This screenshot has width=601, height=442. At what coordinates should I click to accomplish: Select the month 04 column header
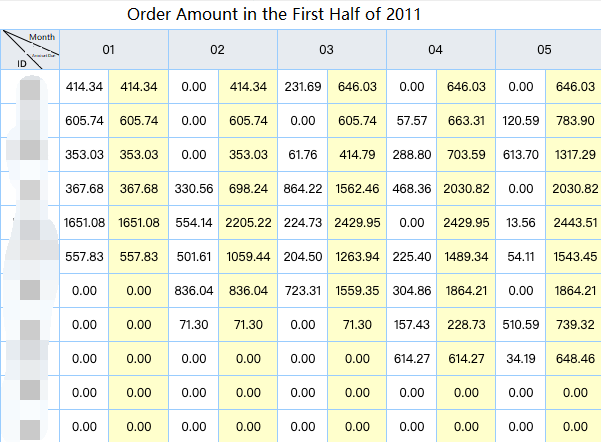(436, 49)
